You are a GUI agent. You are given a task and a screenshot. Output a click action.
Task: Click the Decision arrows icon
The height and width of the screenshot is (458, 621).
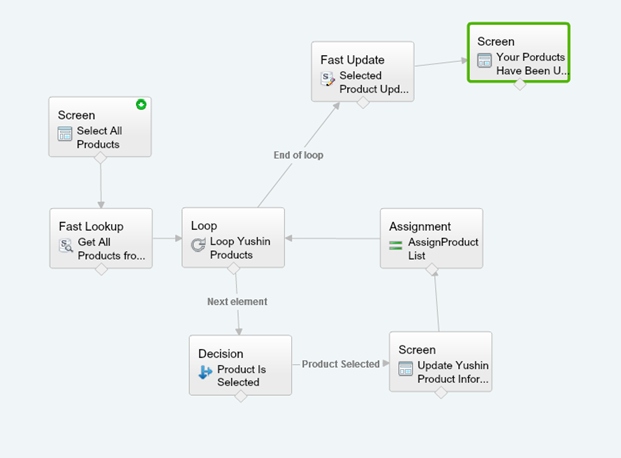205,372
